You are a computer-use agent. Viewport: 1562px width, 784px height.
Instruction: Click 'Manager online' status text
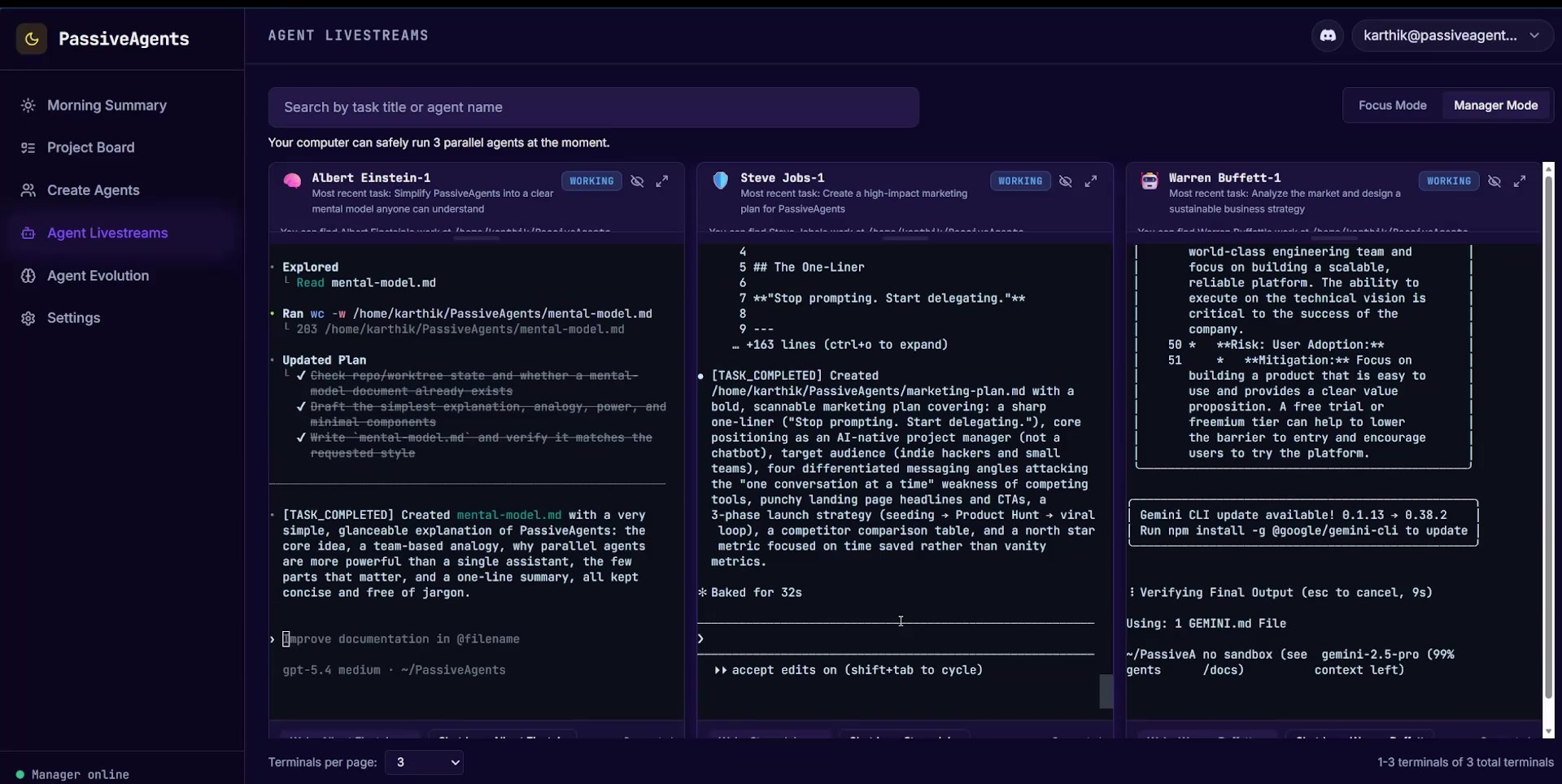pyautogui.click(x=80, y=774)
